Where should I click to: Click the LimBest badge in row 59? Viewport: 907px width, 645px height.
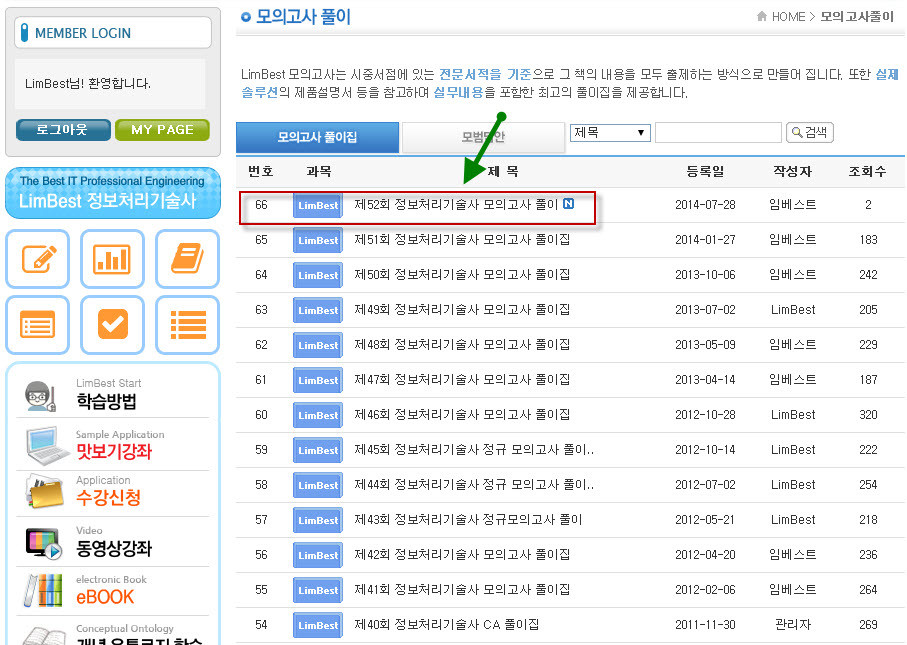coord(318,450)
